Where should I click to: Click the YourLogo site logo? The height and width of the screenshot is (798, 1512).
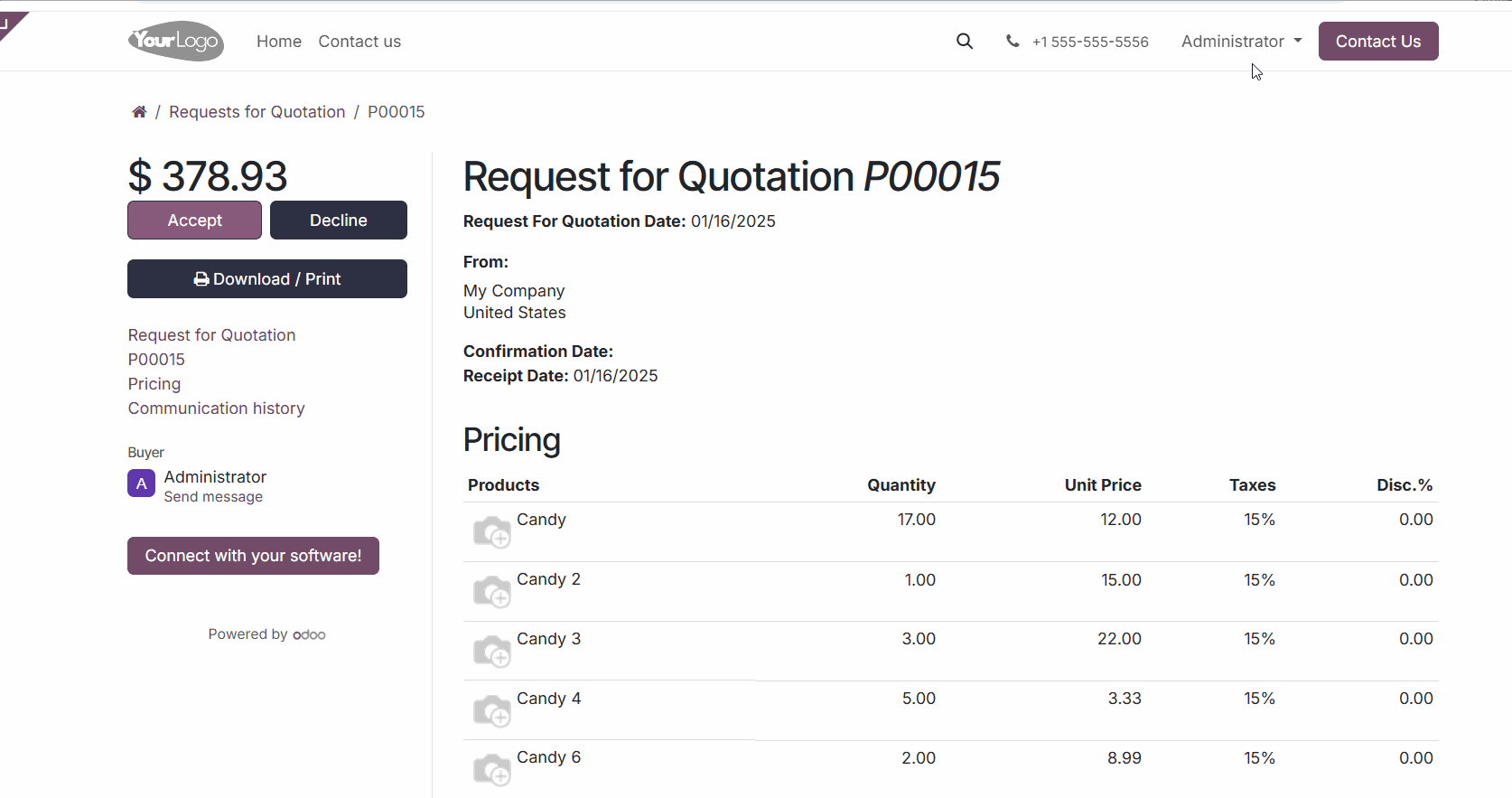coord(176,41)
